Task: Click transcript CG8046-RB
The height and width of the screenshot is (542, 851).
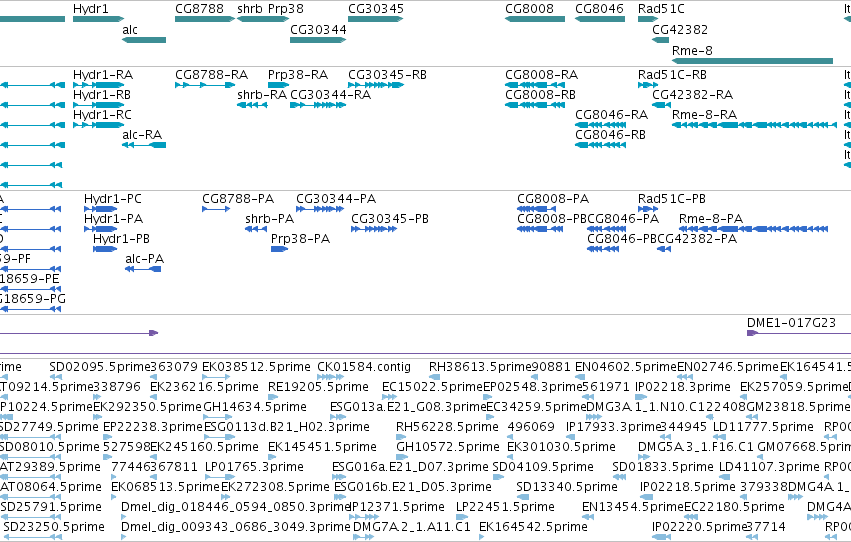Action: click(x=610, y=135)
